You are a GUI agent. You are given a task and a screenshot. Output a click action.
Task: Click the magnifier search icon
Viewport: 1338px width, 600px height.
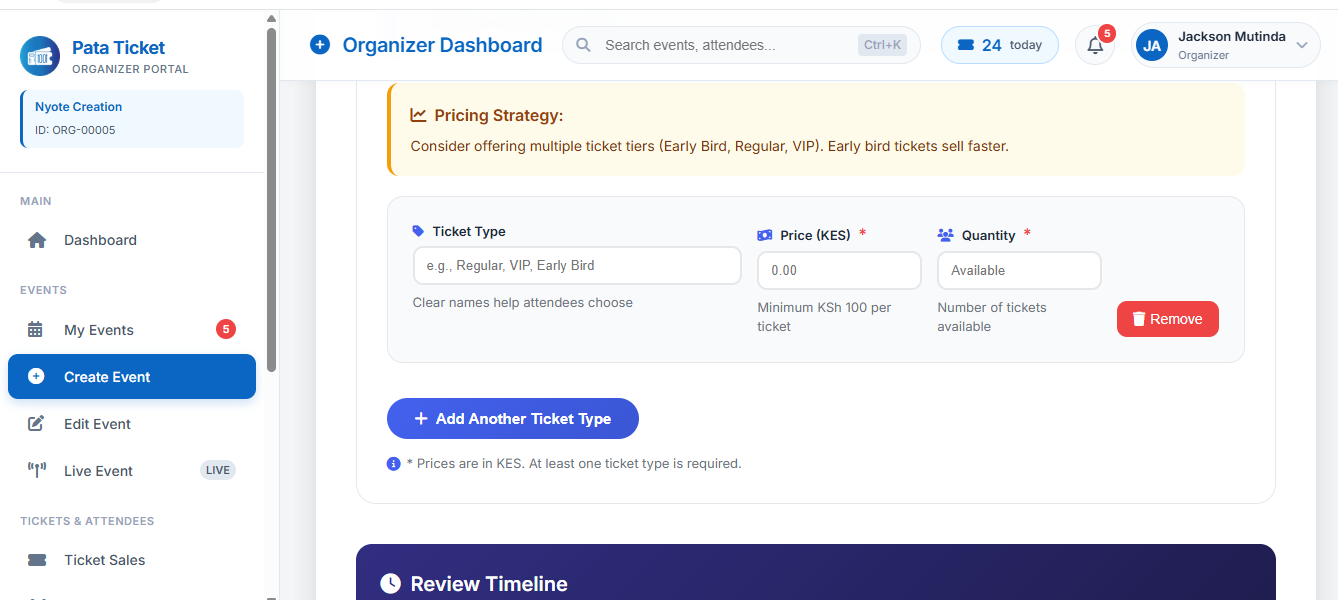[584, 45]
